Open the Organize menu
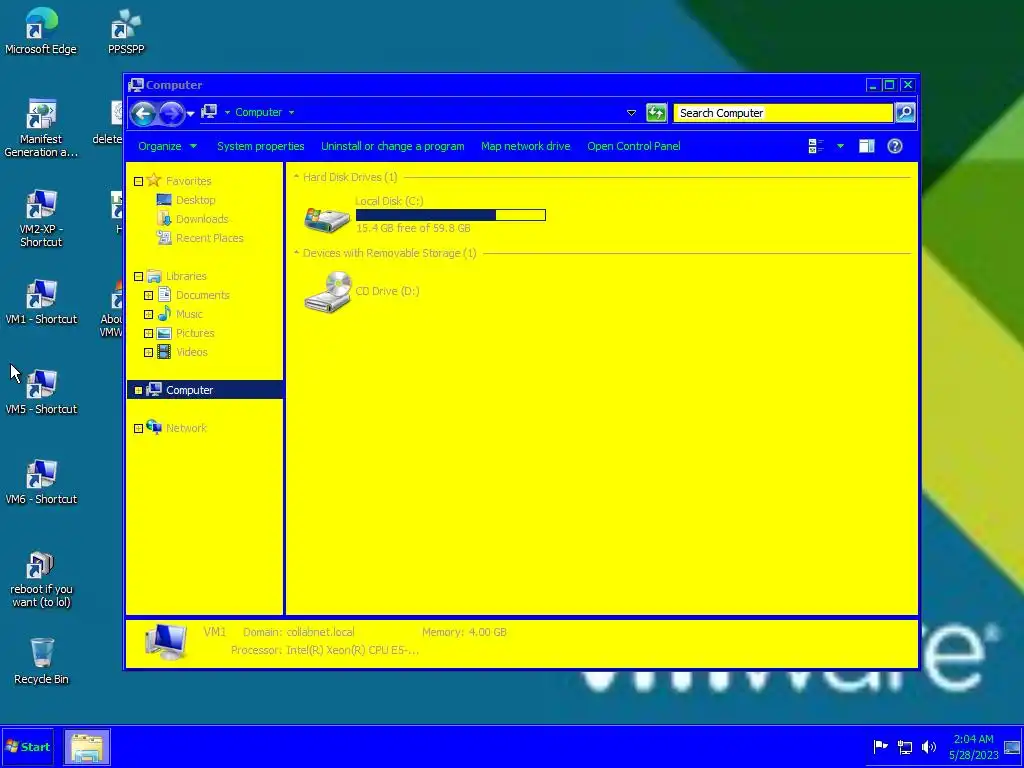The image size is (1024, 768). click(167, 146)
